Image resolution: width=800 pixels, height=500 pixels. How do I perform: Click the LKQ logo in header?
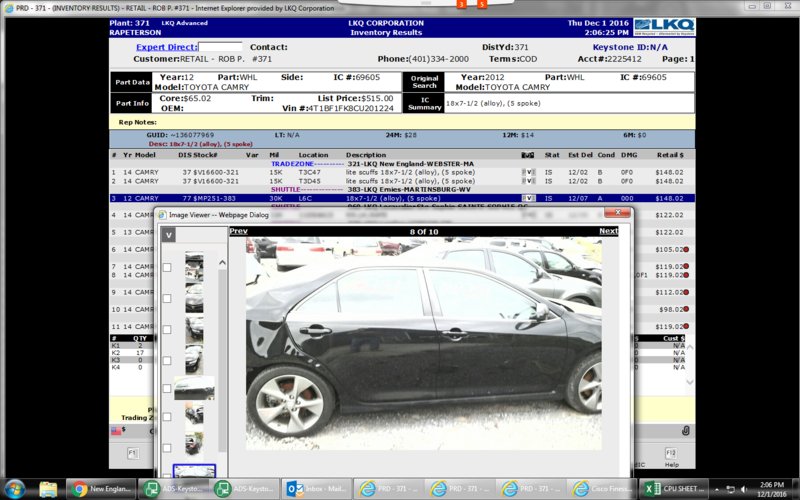(664, 27)
